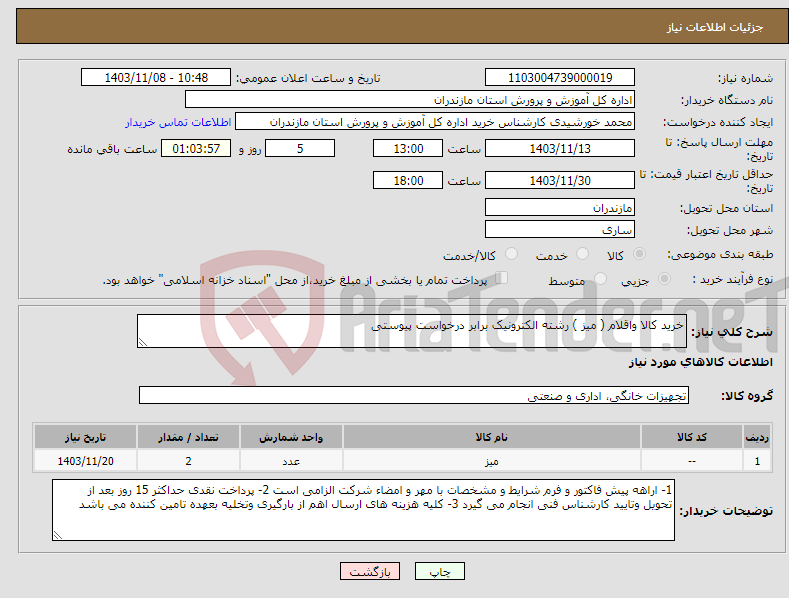Click the price validity date 1403/11/30
This screenshot has width=789, height=598.
coord(560,180)
